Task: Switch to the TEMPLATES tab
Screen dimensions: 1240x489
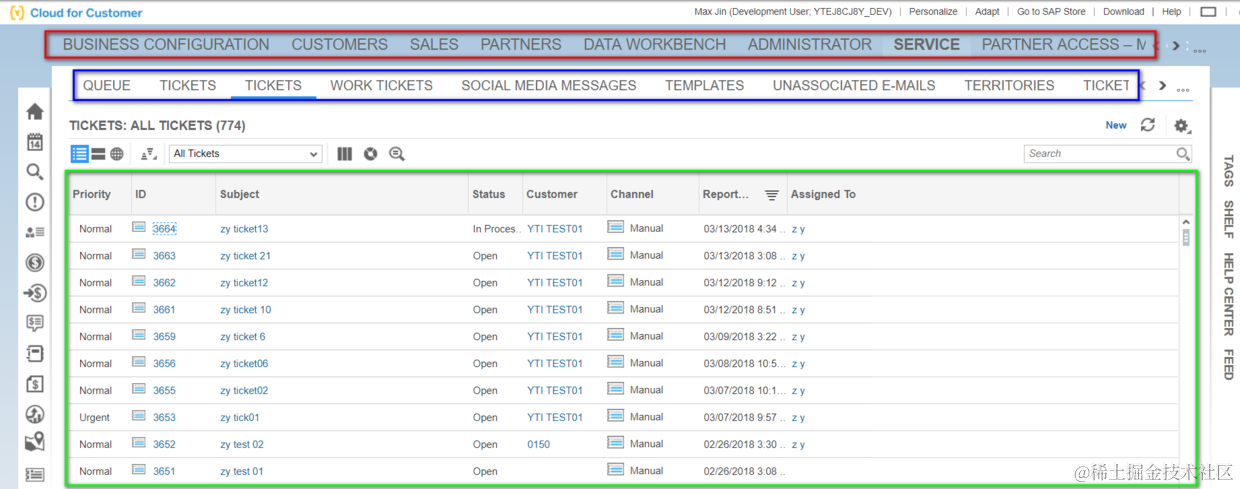Action: pos(705,86)
